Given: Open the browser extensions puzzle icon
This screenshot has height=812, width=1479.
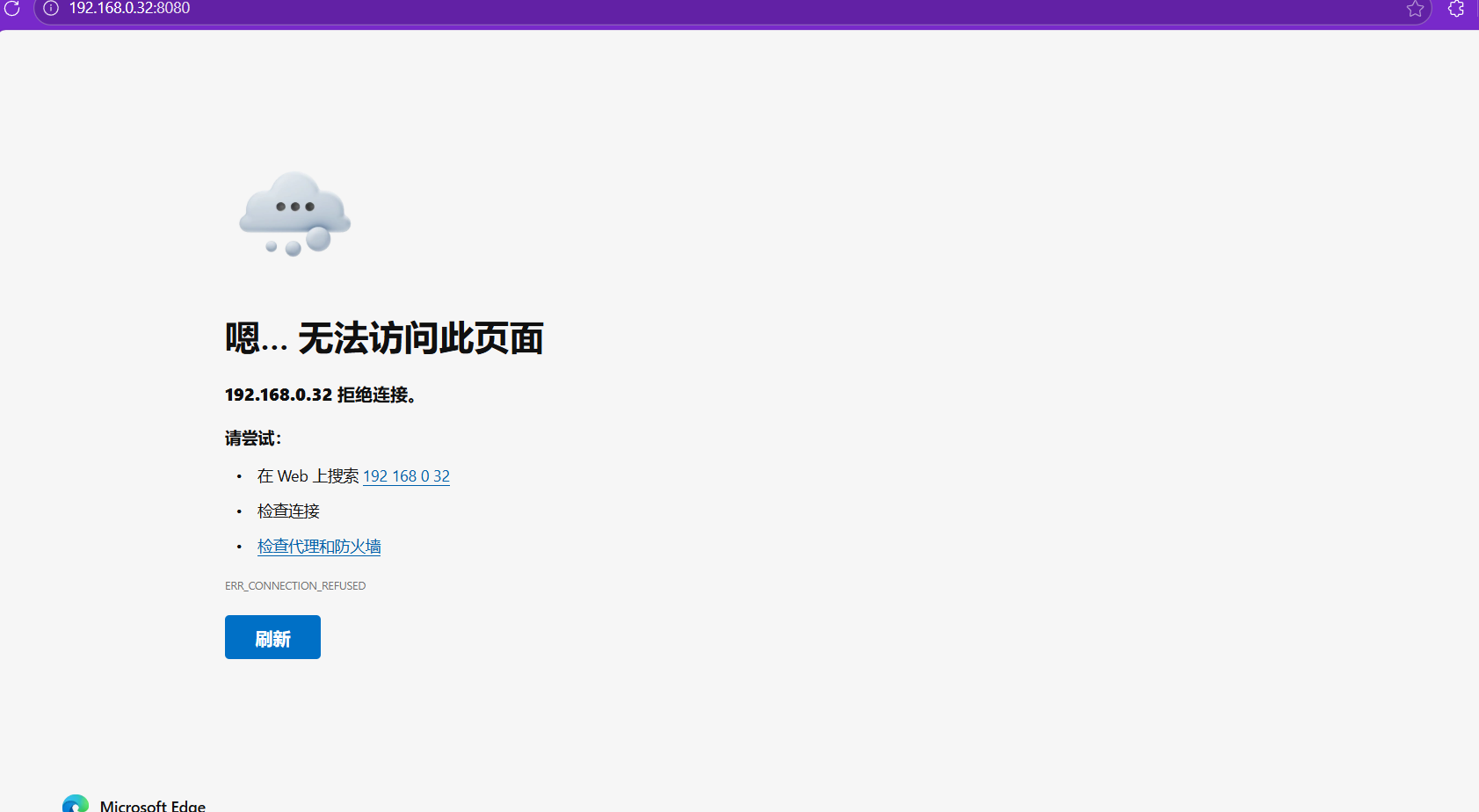Looking at the screenshot, I should pos(1456,9).
